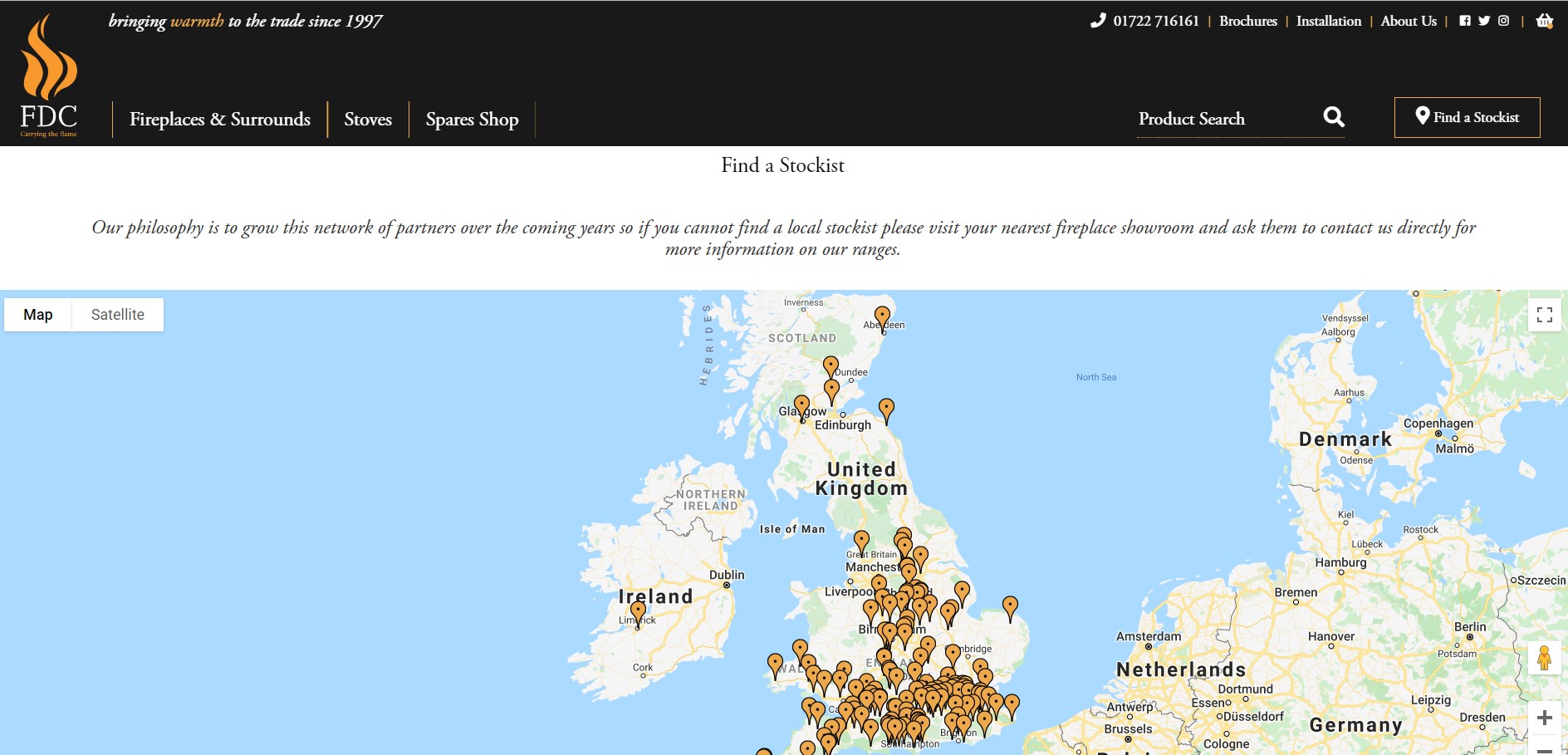Zoom in using the map plus control
The image size is (1568, 755).
click(1546, 716)
